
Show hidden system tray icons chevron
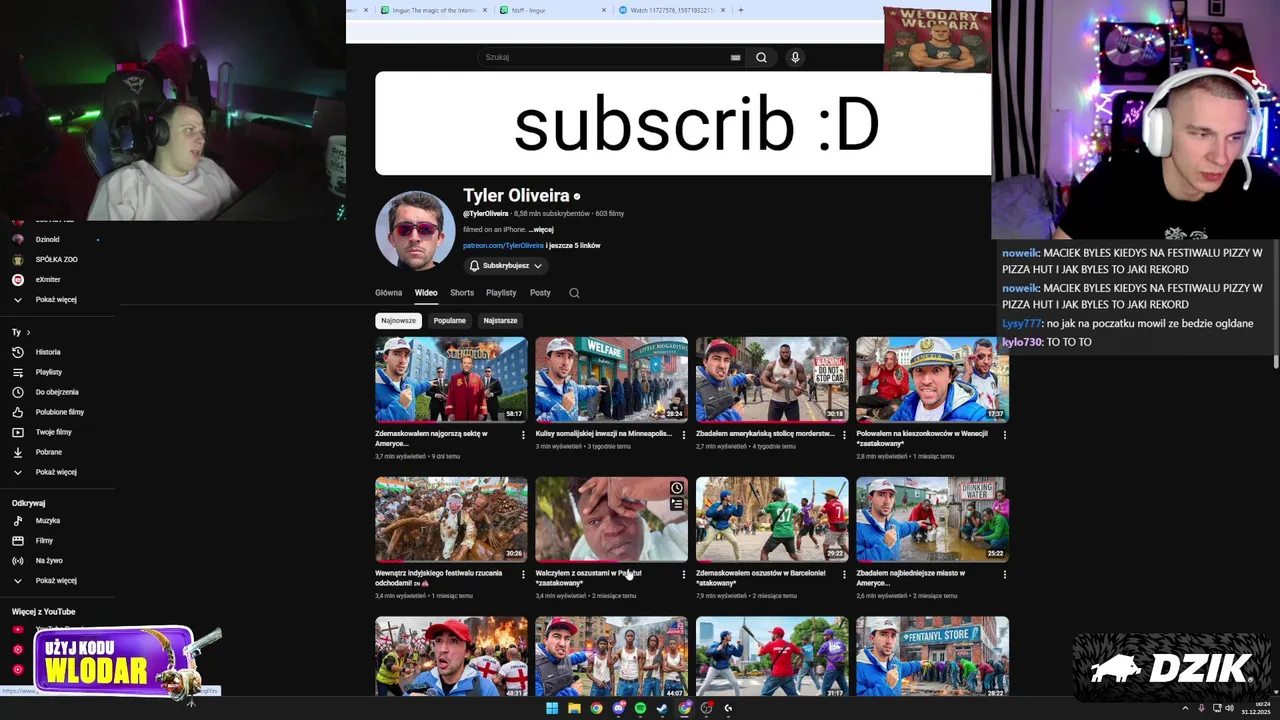pos(1186,708)
